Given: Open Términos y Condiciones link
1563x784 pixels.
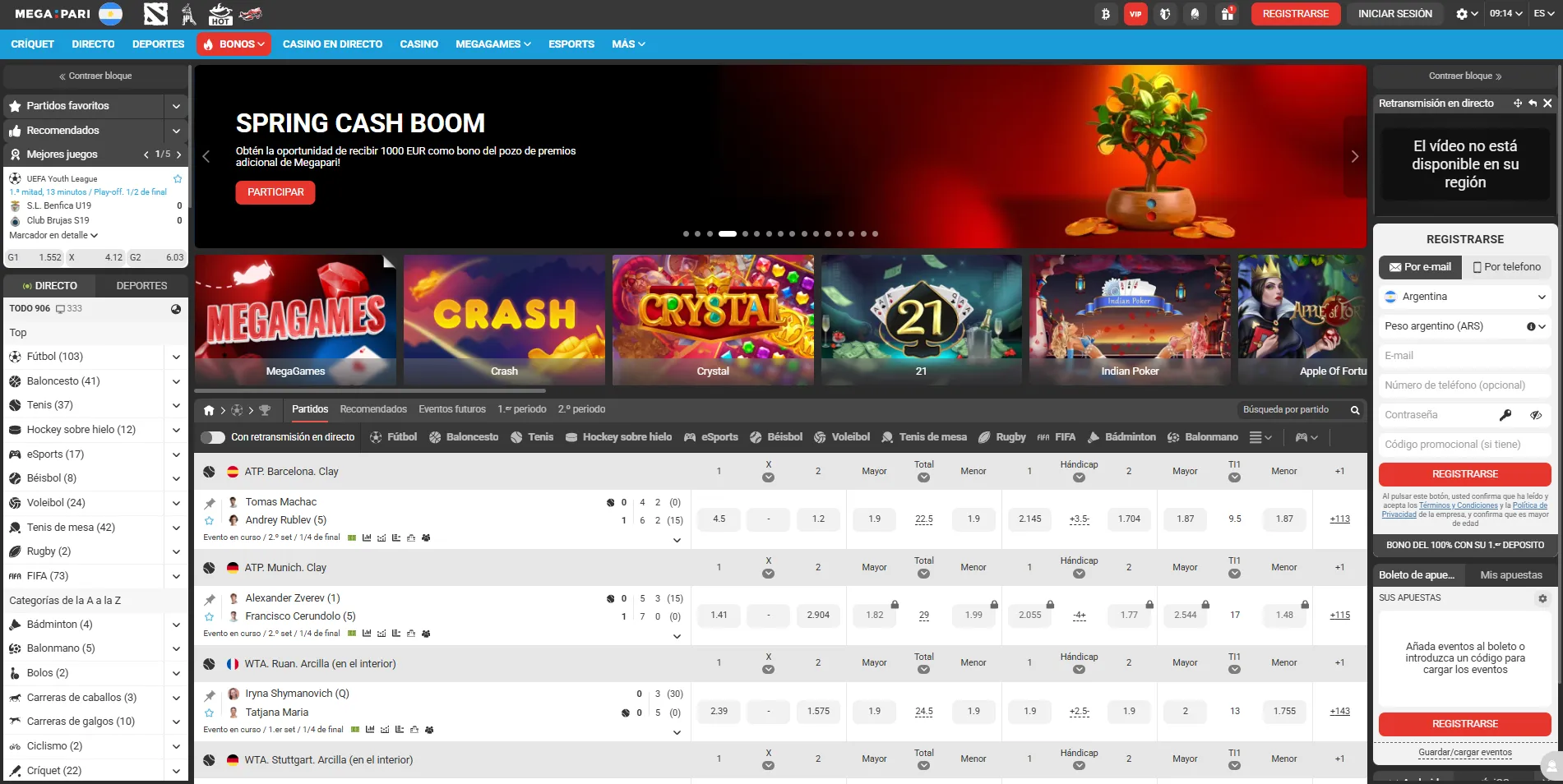Looking at the screenshot, I should click(1458, 505).
